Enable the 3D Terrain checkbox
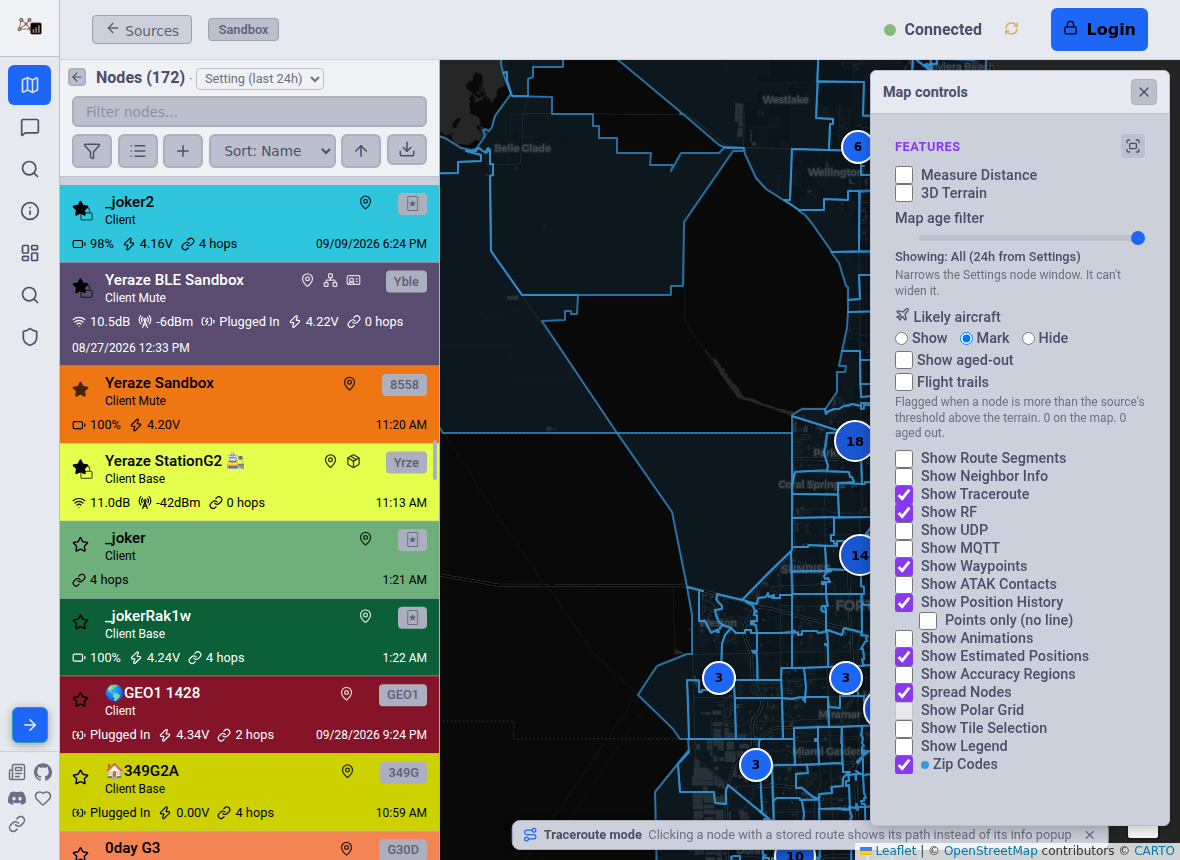Viewport: 1180px width, 860px height. click(904, 193)
